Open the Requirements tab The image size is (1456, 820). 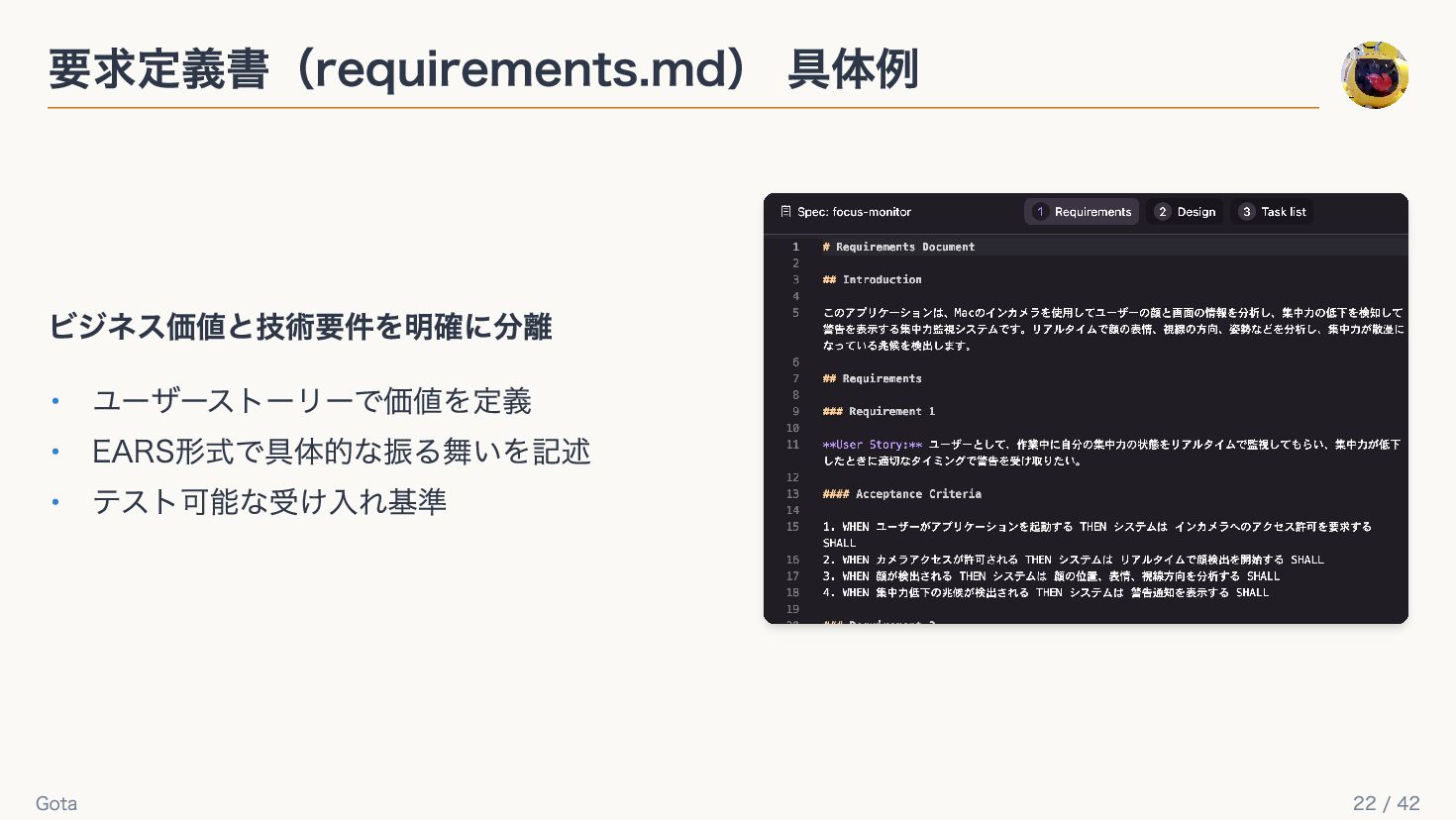click(x=1082, y=212)
